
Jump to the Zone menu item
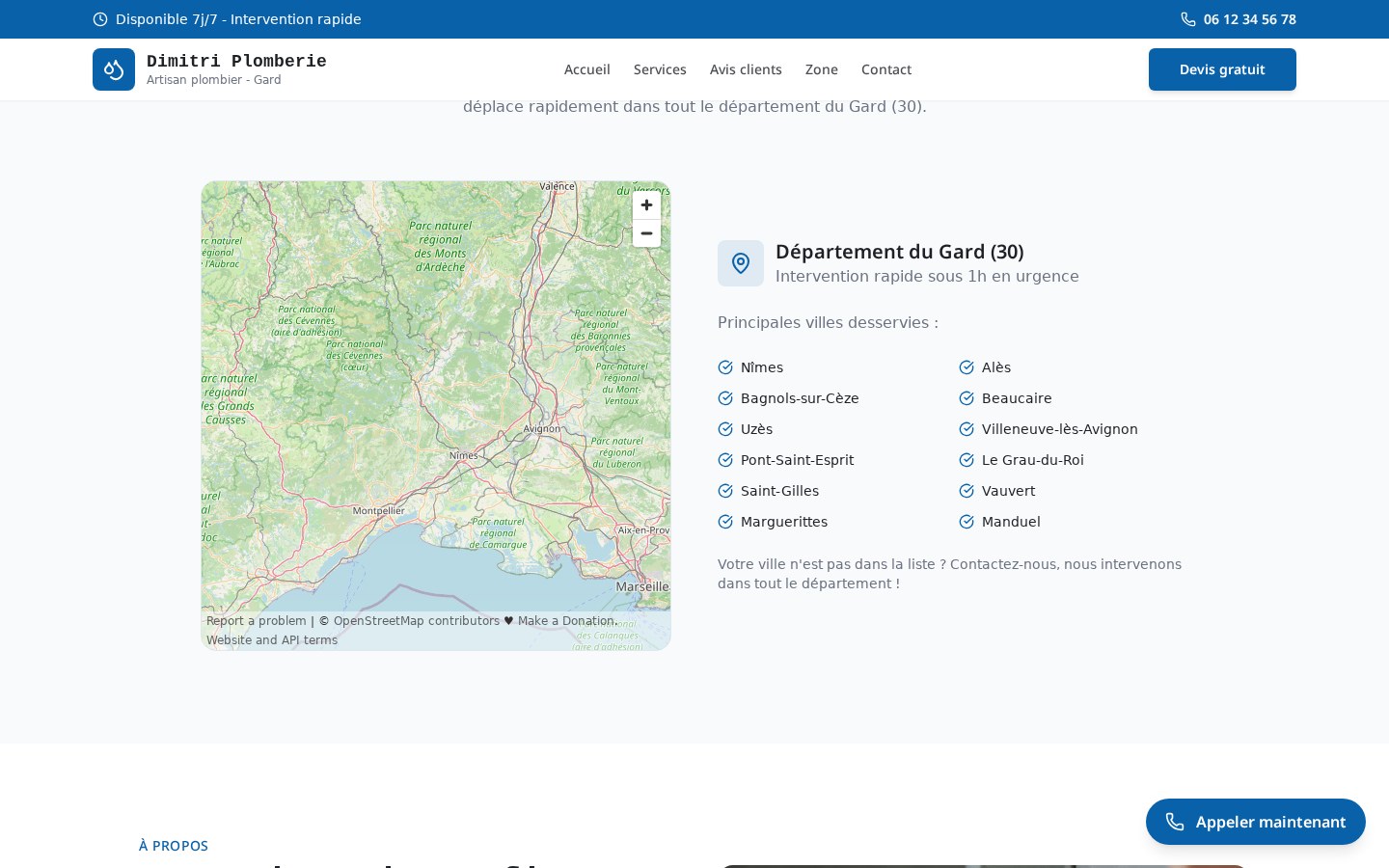coord(822,69)
